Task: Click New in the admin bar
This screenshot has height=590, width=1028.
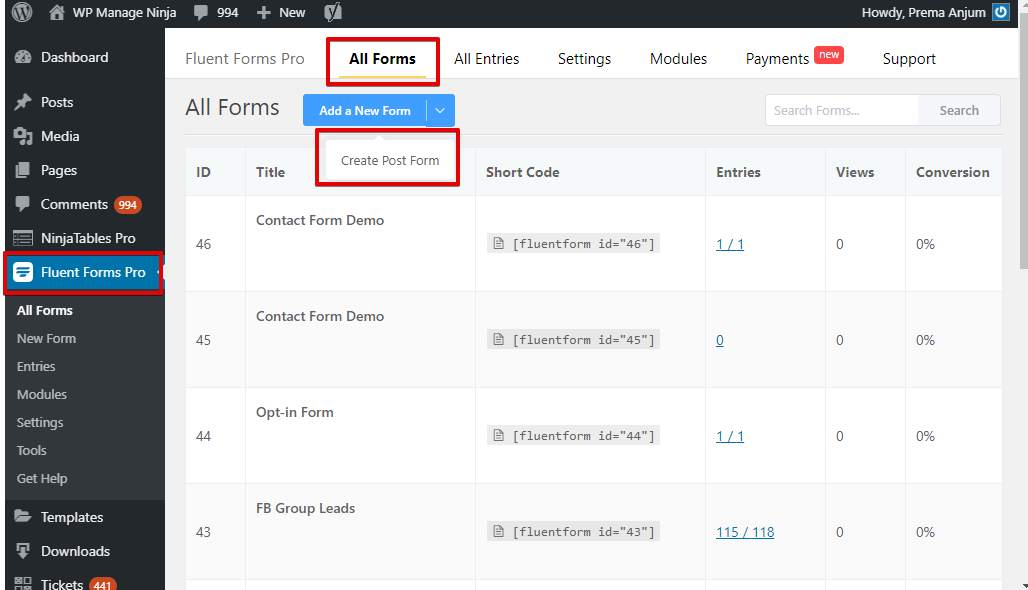Action: pyautogui.click(x=292, y=12)
